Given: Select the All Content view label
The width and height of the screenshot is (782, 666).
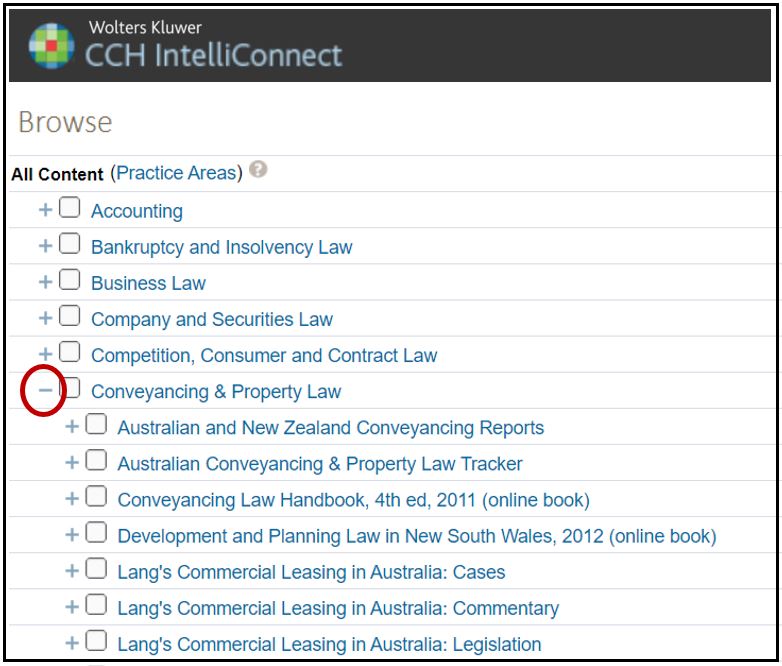Looking at the screenshot, I should [57, 174].
